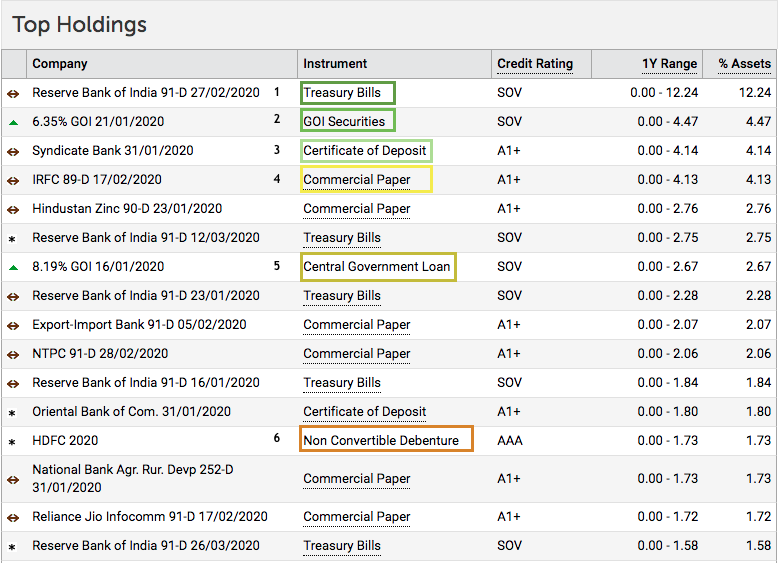Click the 1Y Range column header

(669, 64)
